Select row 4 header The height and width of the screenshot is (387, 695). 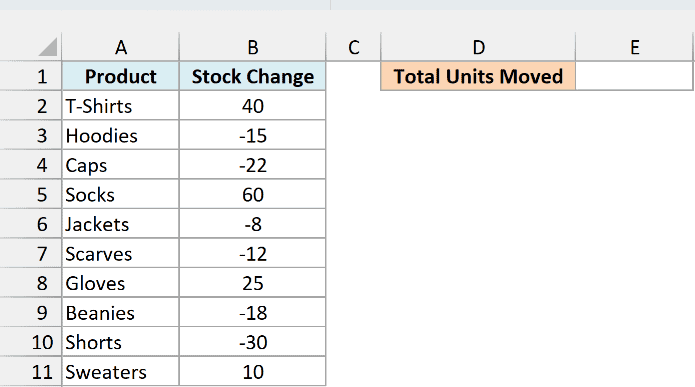pos(31,165)
